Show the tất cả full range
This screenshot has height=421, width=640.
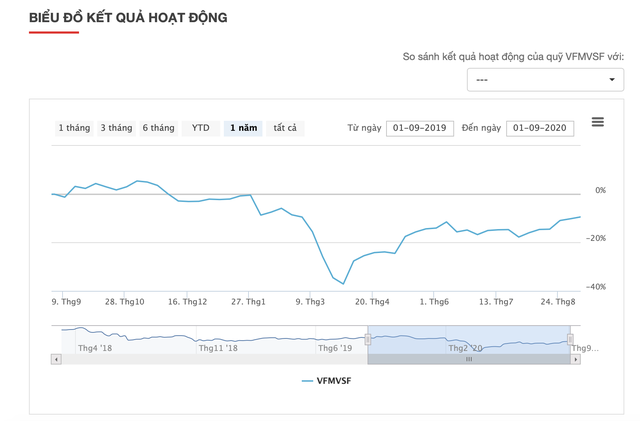point(285,128)
